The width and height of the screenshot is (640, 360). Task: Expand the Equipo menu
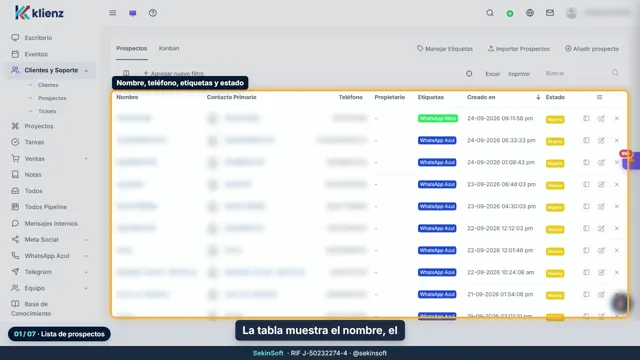point(86,288)
